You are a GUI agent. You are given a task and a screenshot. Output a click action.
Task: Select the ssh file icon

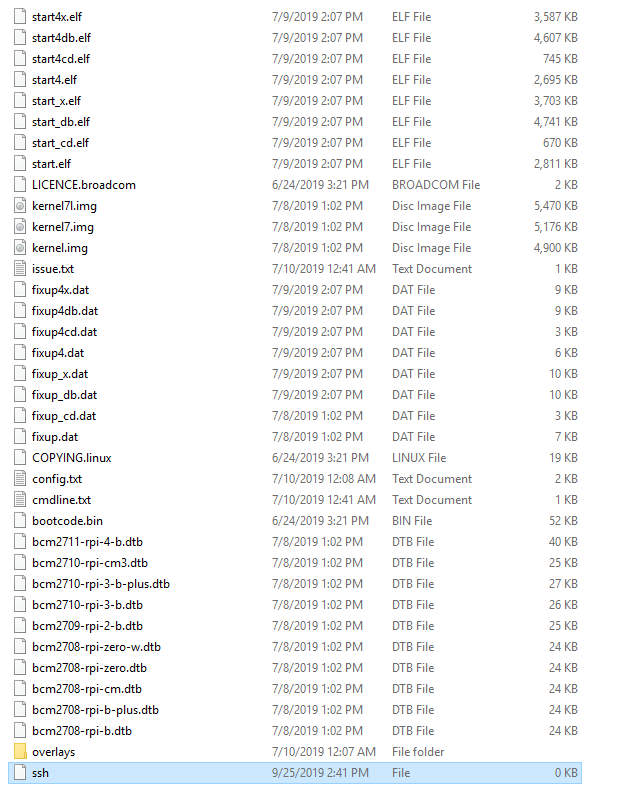[x=20, y=772]
